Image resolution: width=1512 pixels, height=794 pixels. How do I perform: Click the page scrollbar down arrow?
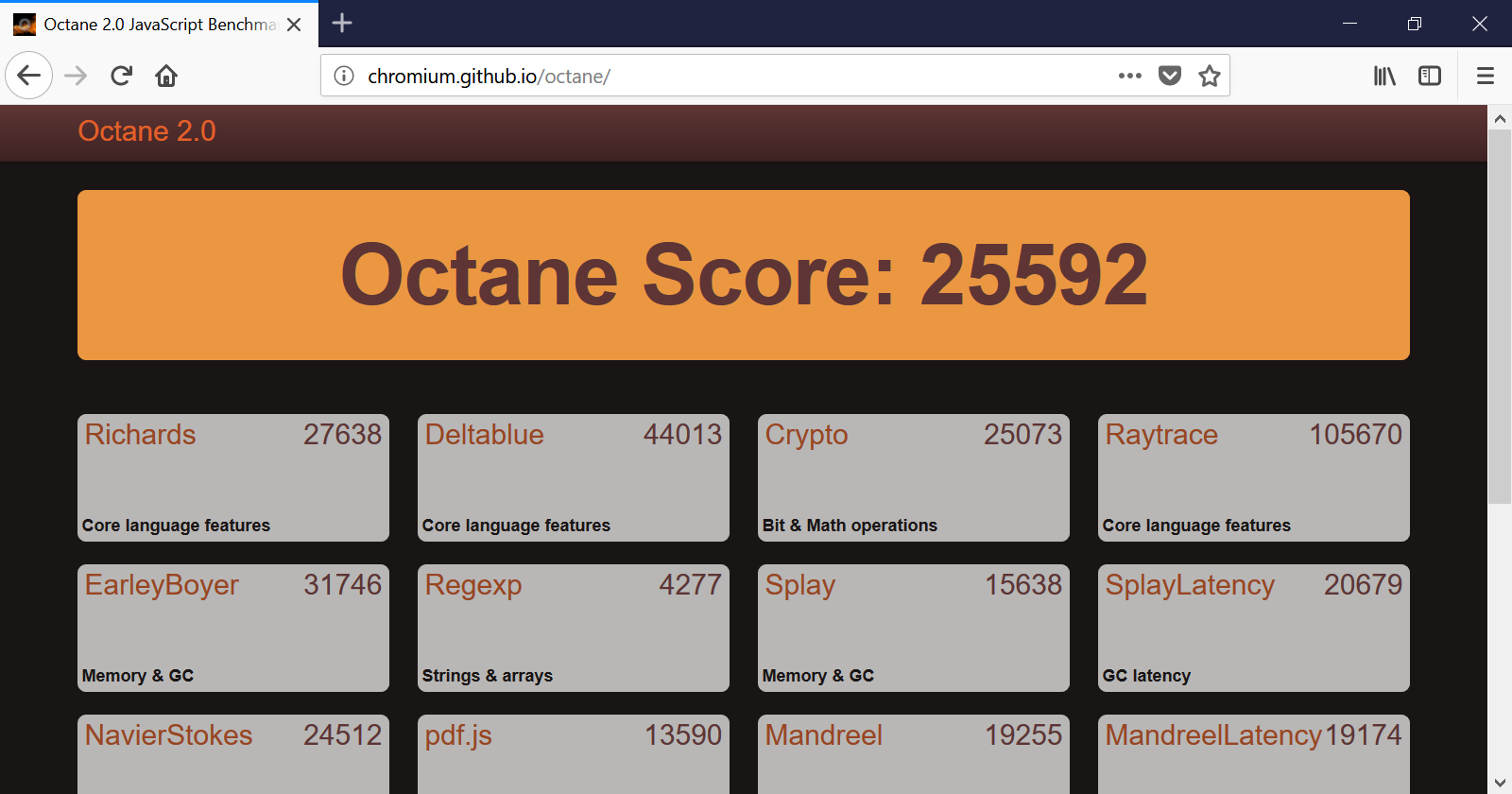tap(1500, 782)
